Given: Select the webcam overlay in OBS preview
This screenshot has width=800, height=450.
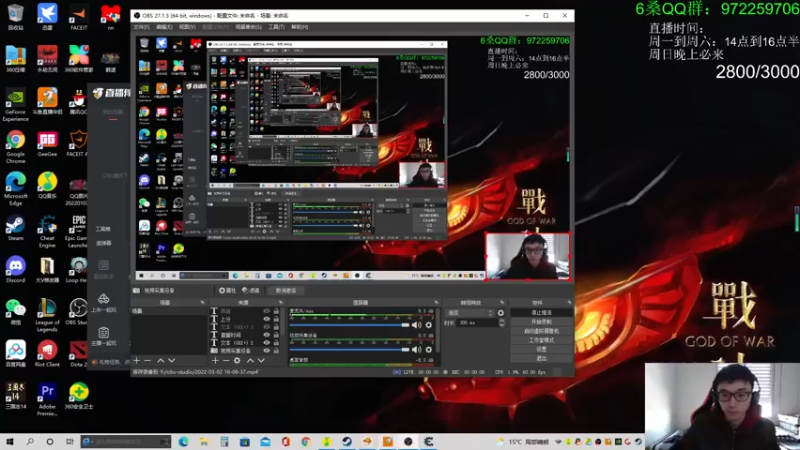Looking at the screenshot, I should coord(528,257).
